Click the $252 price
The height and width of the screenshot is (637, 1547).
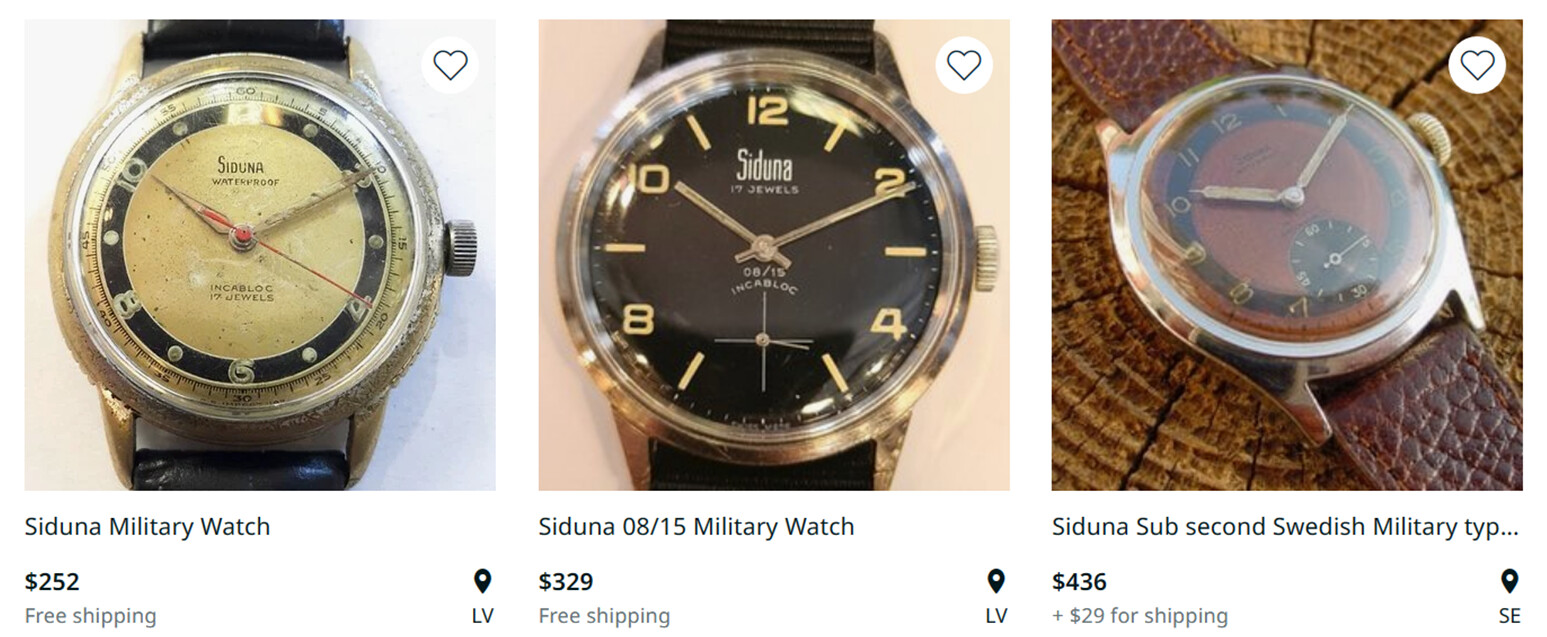[x=52, y=581]
